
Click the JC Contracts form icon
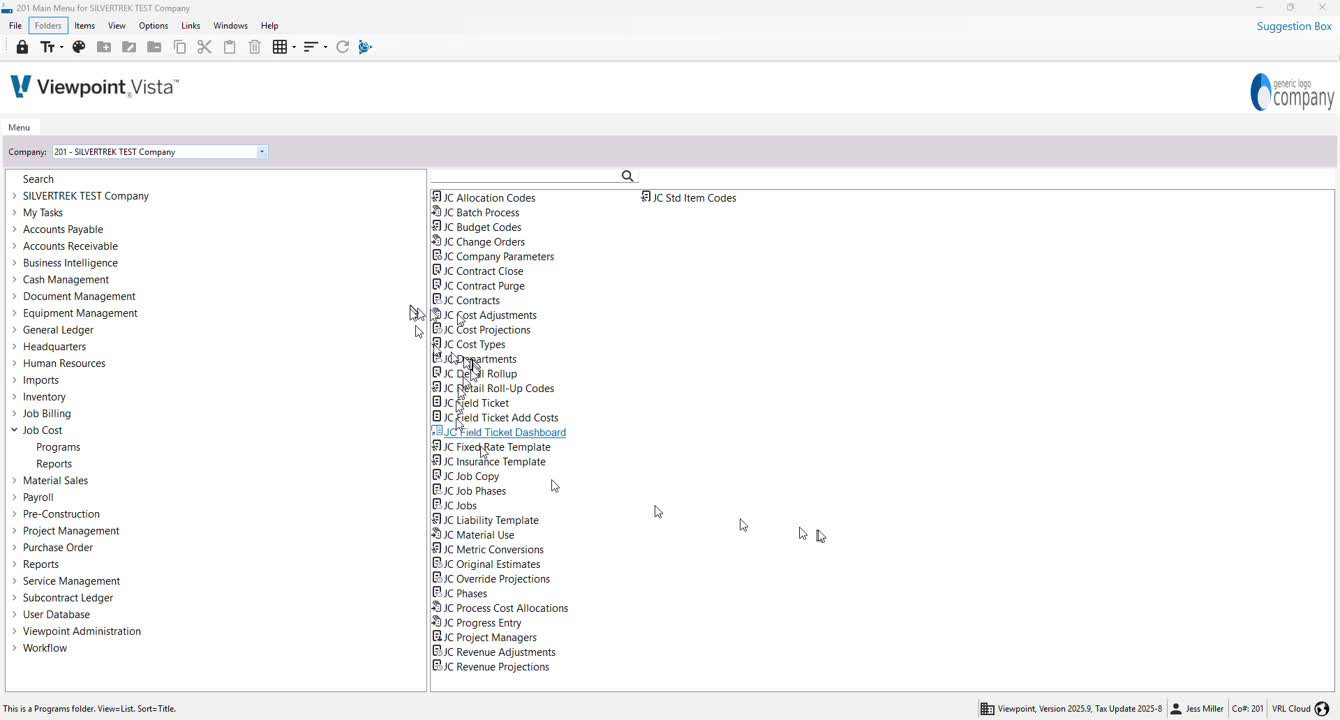tap(437, 300)
